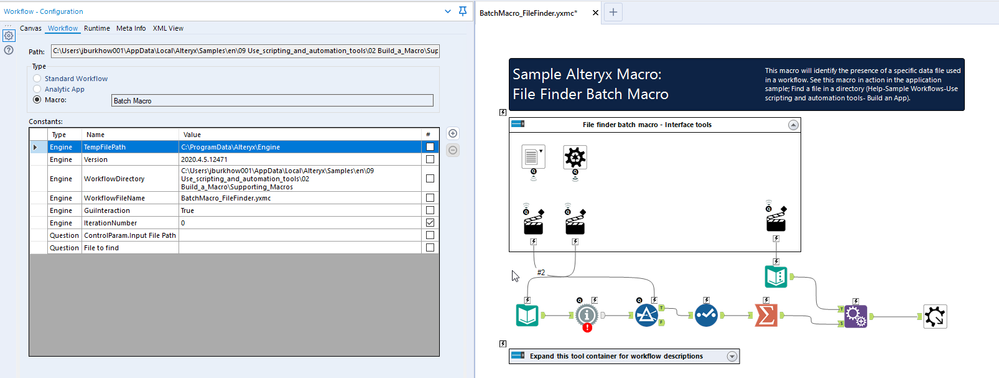Switch to the Canvas tab
This screenshot has width=999, height=378.
(x=31, y=28)
